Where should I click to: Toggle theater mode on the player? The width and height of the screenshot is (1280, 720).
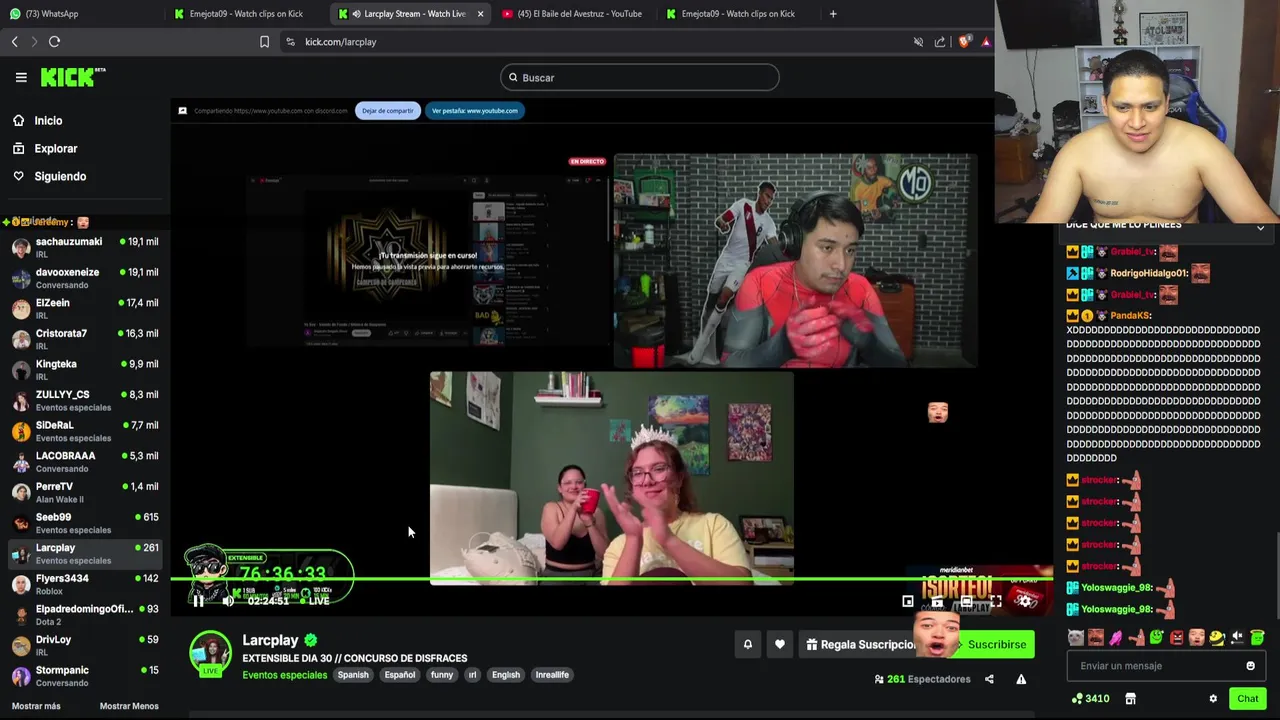tap(966, 601)
